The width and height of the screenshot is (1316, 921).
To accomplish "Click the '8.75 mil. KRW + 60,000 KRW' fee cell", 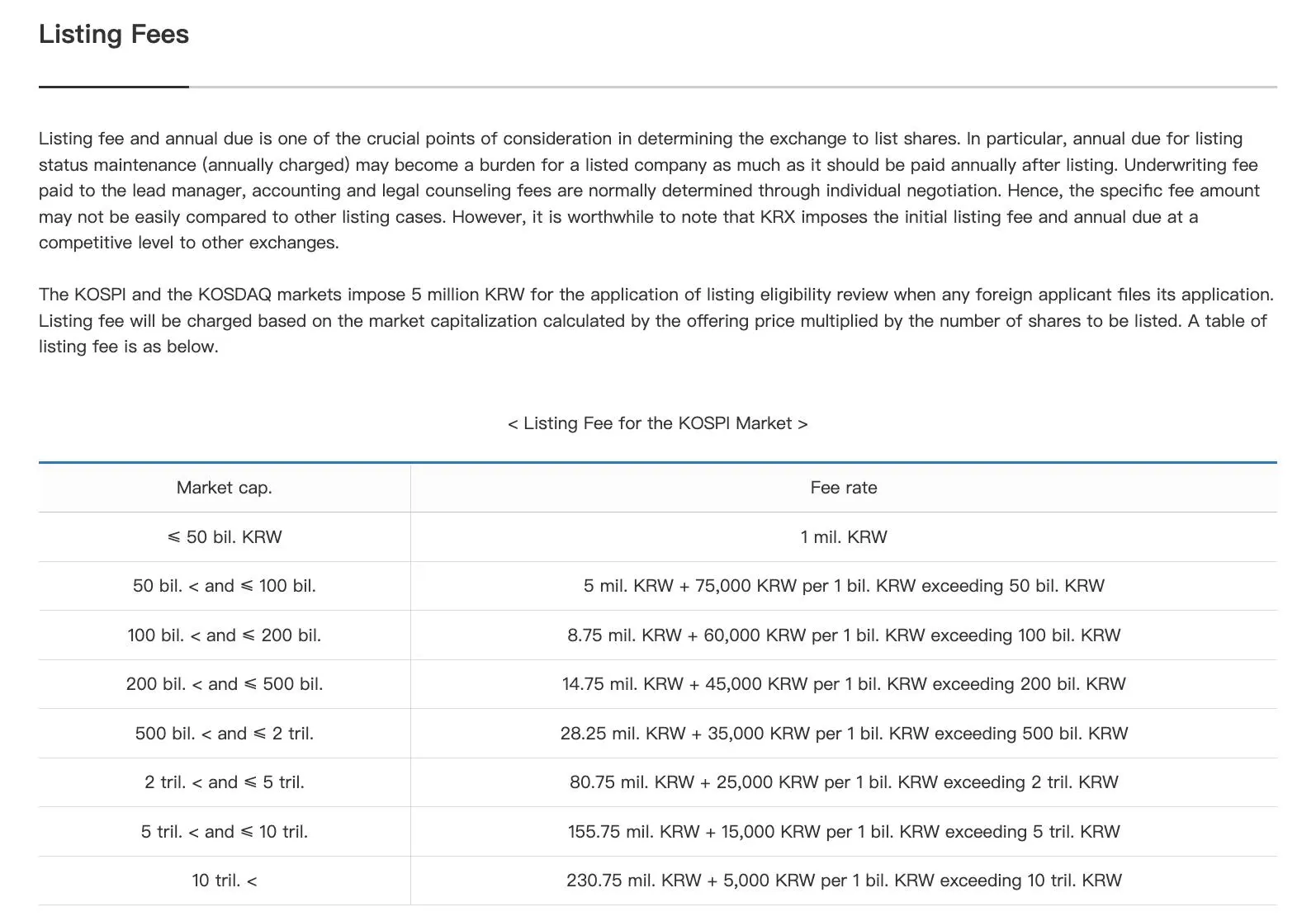I will pos(844,635).
